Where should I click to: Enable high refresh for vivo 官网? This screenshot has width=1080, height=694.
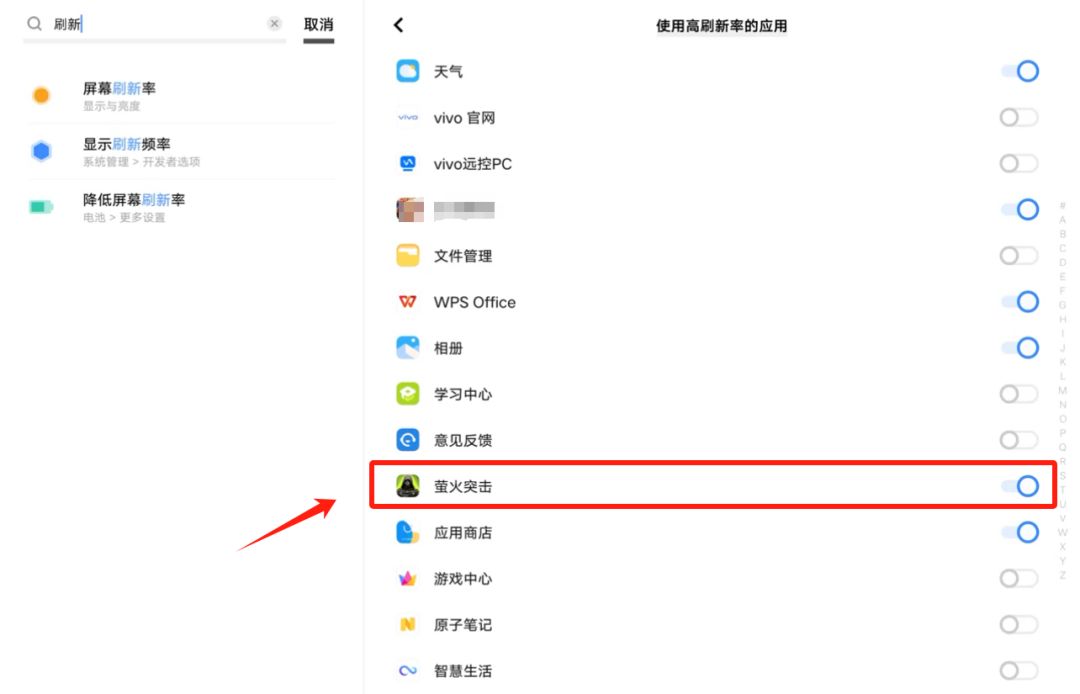pyautogui.click(x=1019, y=117)
